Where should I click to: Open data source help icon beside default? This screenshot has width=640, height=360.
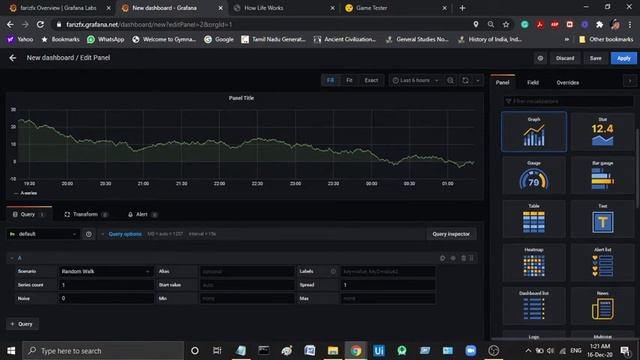pos(89,234)
